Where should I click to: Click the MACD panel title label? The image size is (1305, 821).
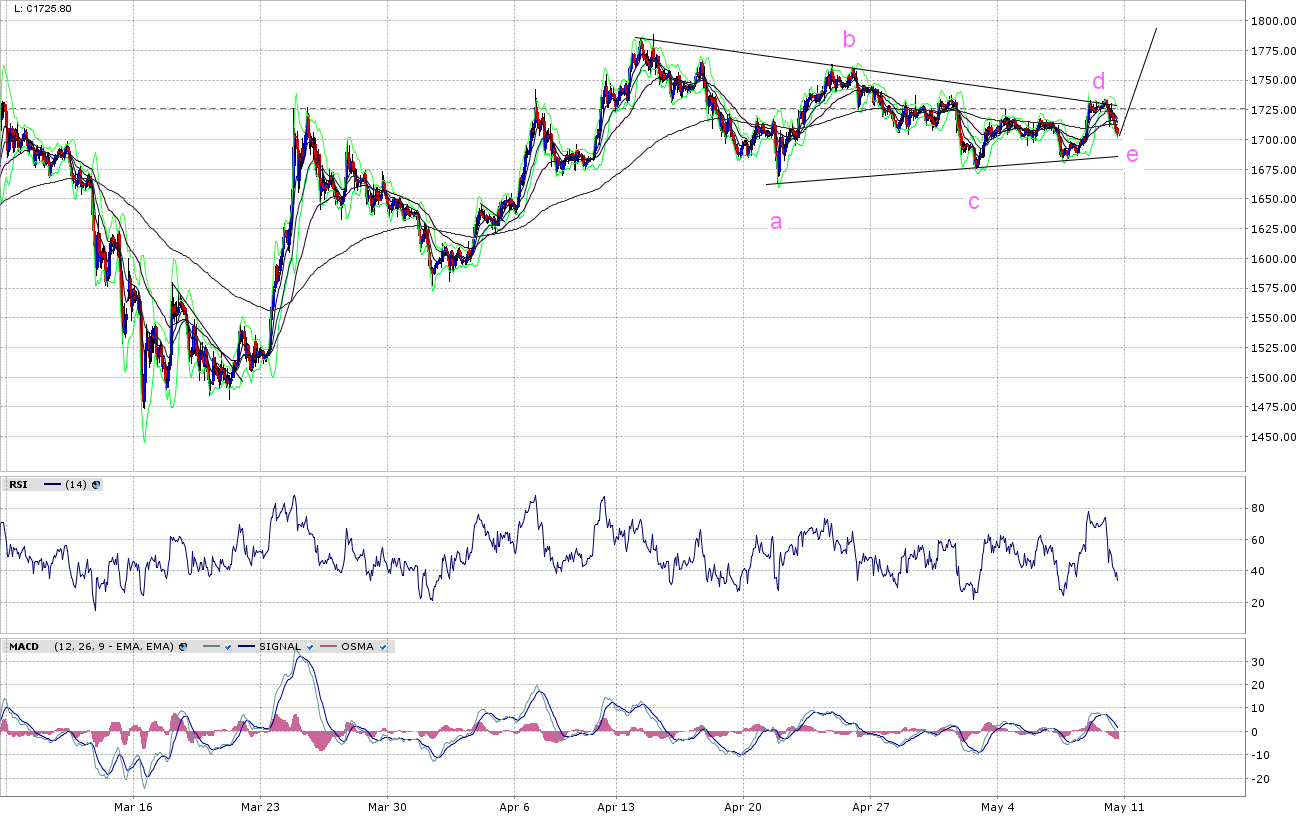[23, 647]
